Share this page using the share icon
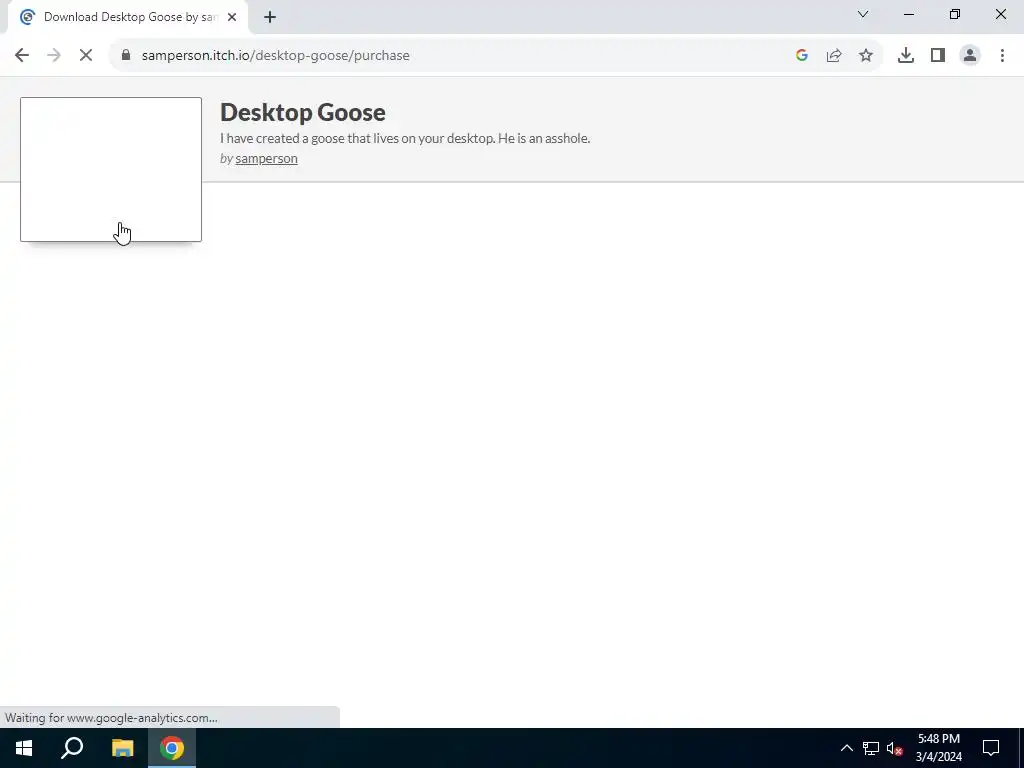1024x768 pixels. point(834,56)
